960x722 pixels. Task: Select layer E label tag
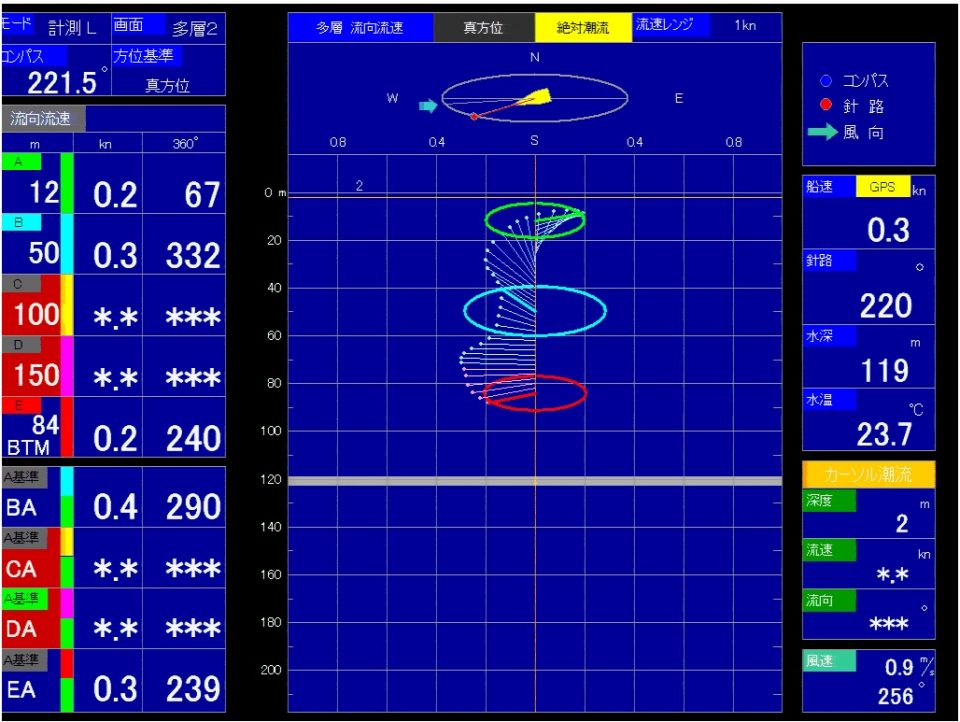21,405
